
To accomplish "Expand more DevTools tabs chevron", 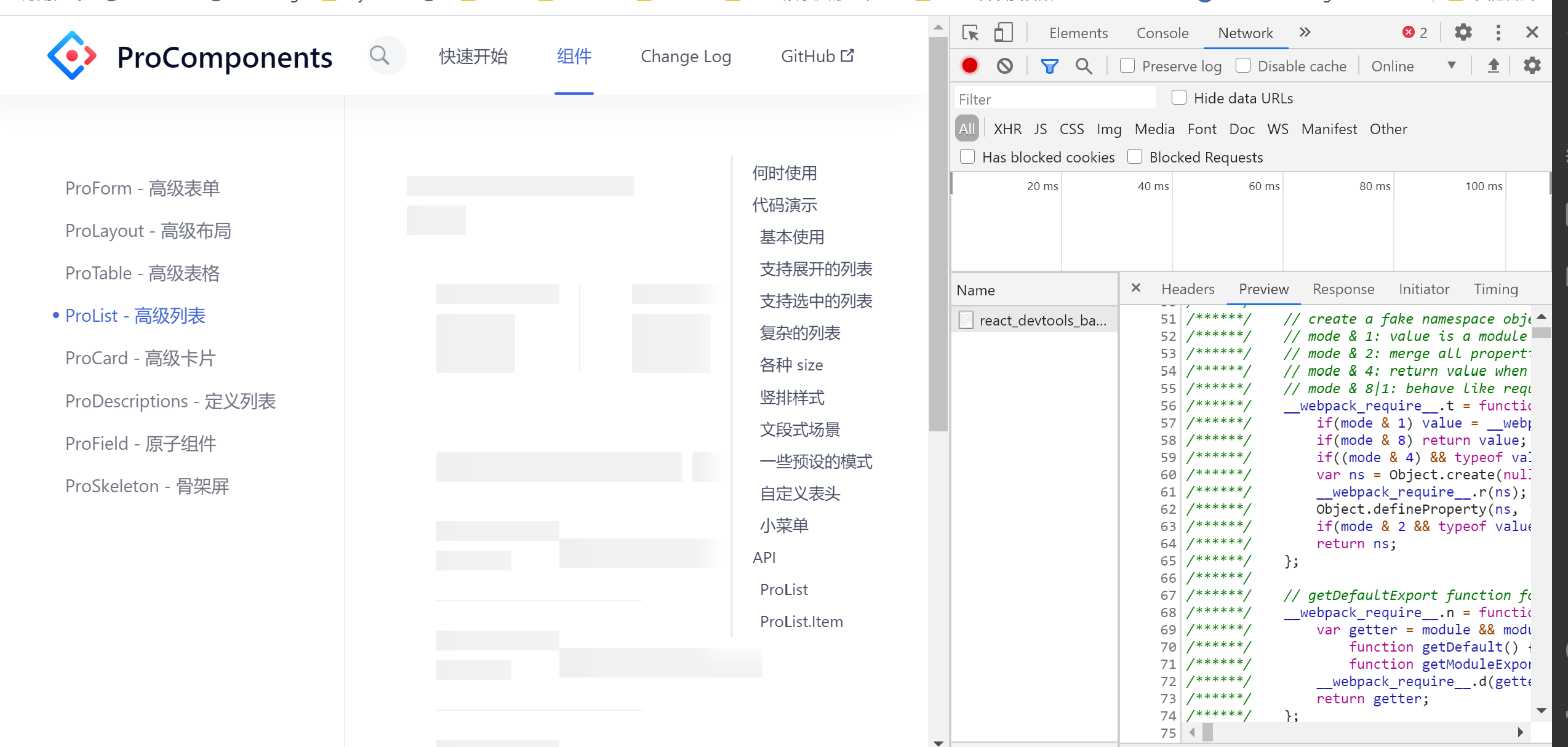I will tap(1305, 32).
